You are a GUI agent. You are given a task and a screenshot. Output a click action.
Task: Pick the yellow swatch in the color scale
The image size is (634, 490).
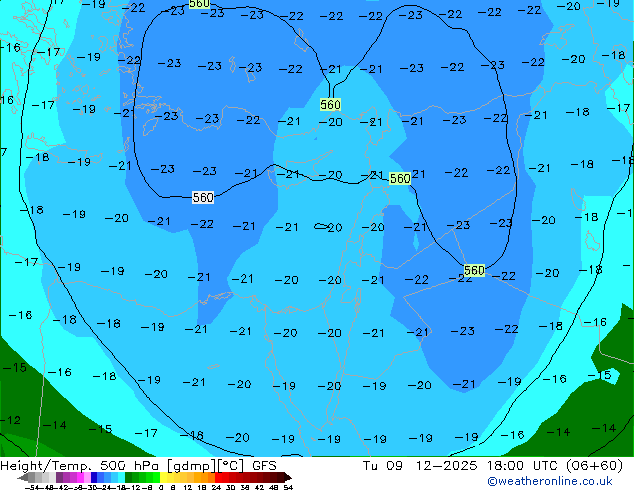(x=163, y=477)
